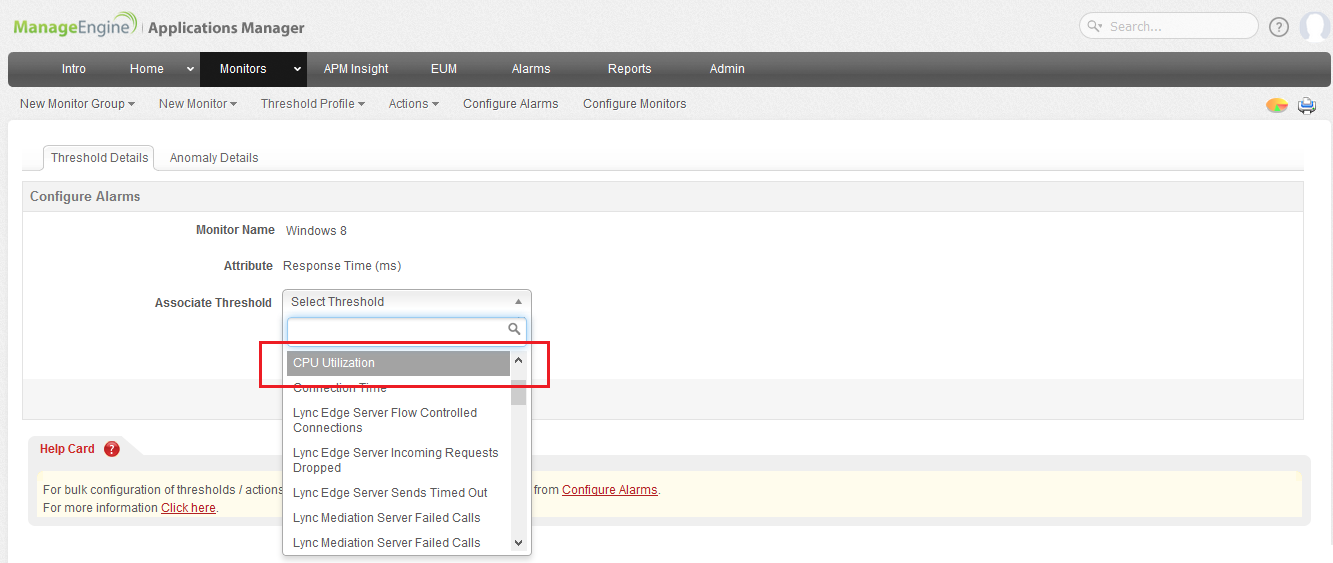Click the magnifier icon in the dropdown search box

coord(514,329)
